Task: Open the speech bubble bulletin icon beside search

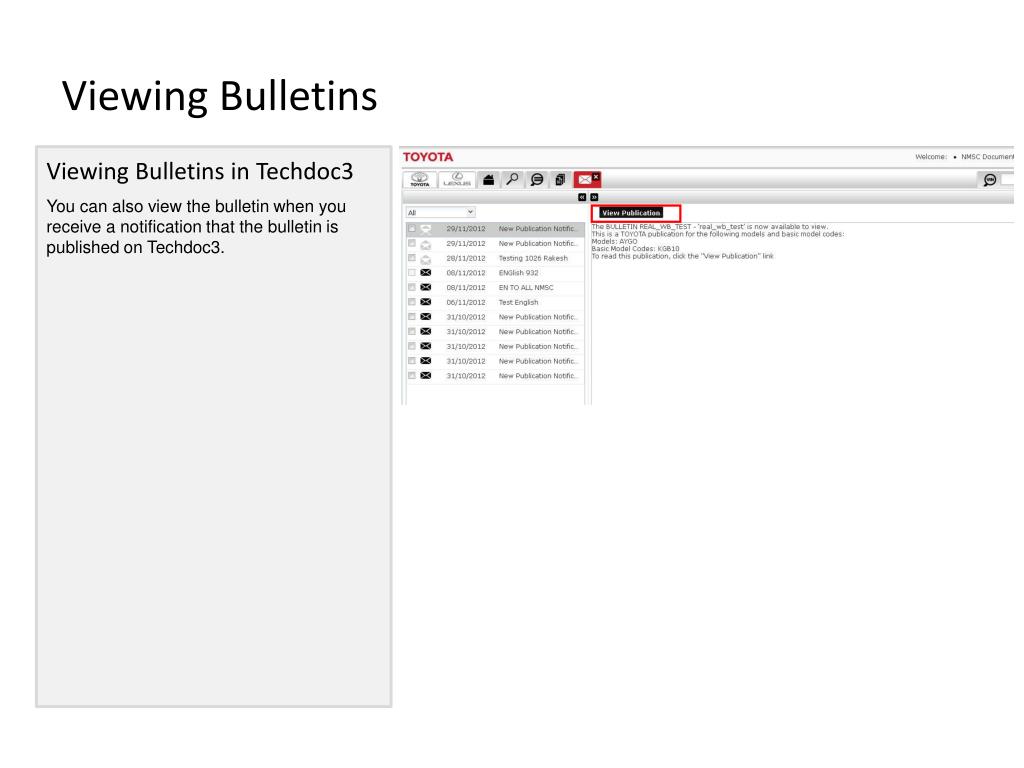Action: [537, 180]
